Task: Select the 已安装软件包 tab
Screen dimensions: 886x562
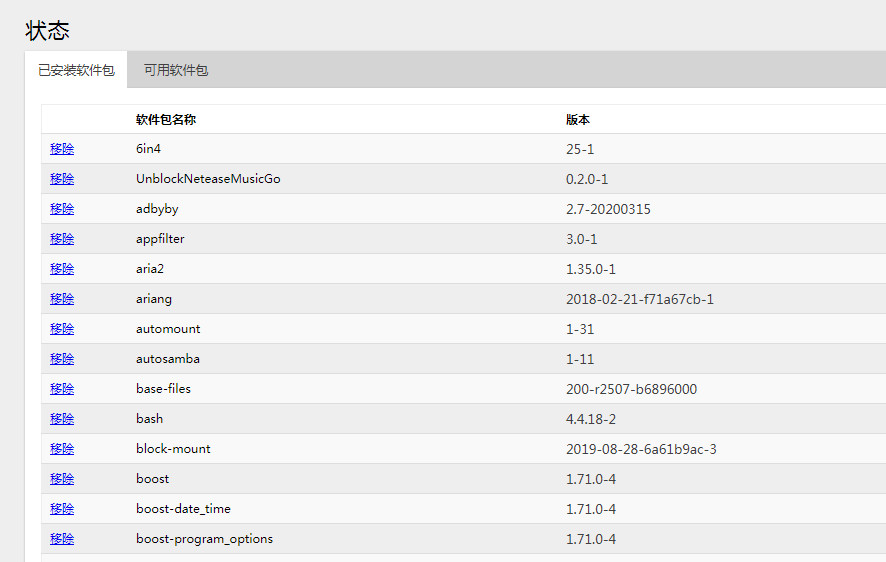Action: 76,70
